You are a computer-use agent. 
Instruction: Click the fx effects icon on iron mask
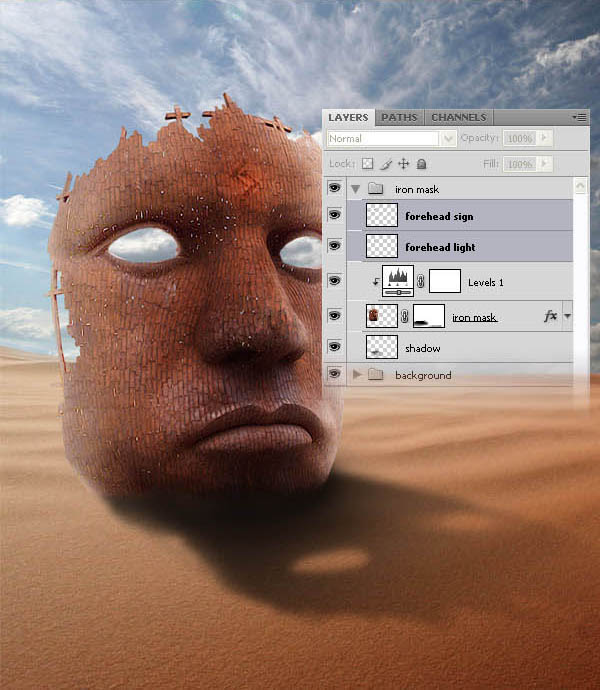550,316
